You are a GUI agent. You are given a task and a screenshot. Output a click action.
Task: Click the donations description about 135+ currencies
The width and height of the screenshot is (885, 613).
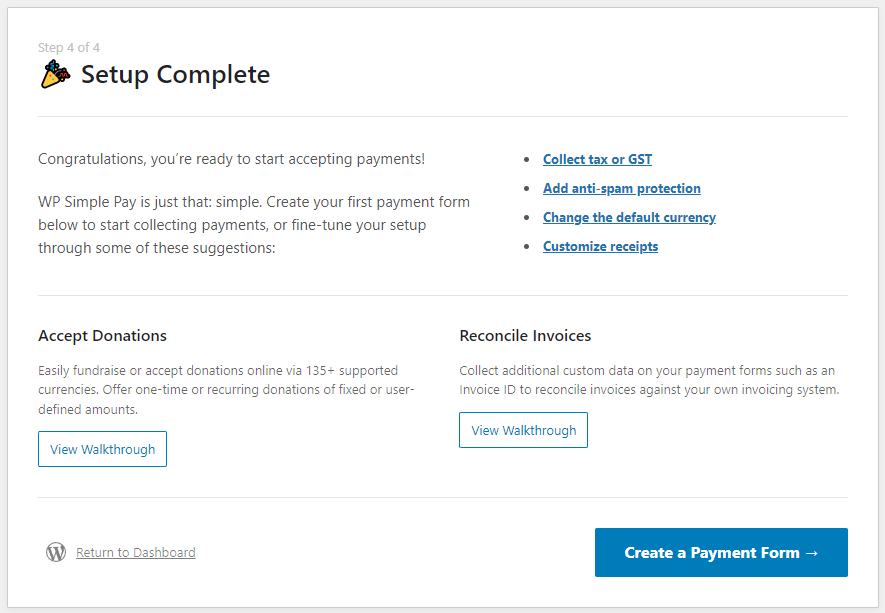(226, 390)
